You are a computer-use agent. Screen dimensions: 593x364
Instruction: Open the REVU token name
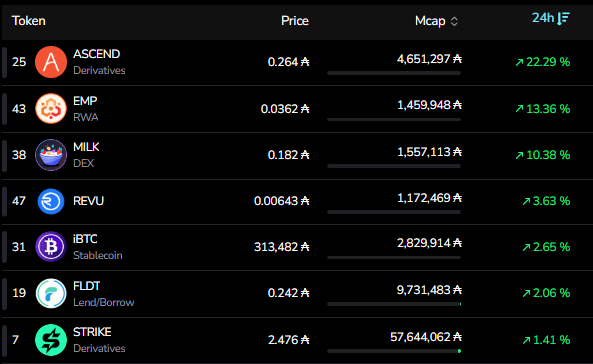pos(88,201)
